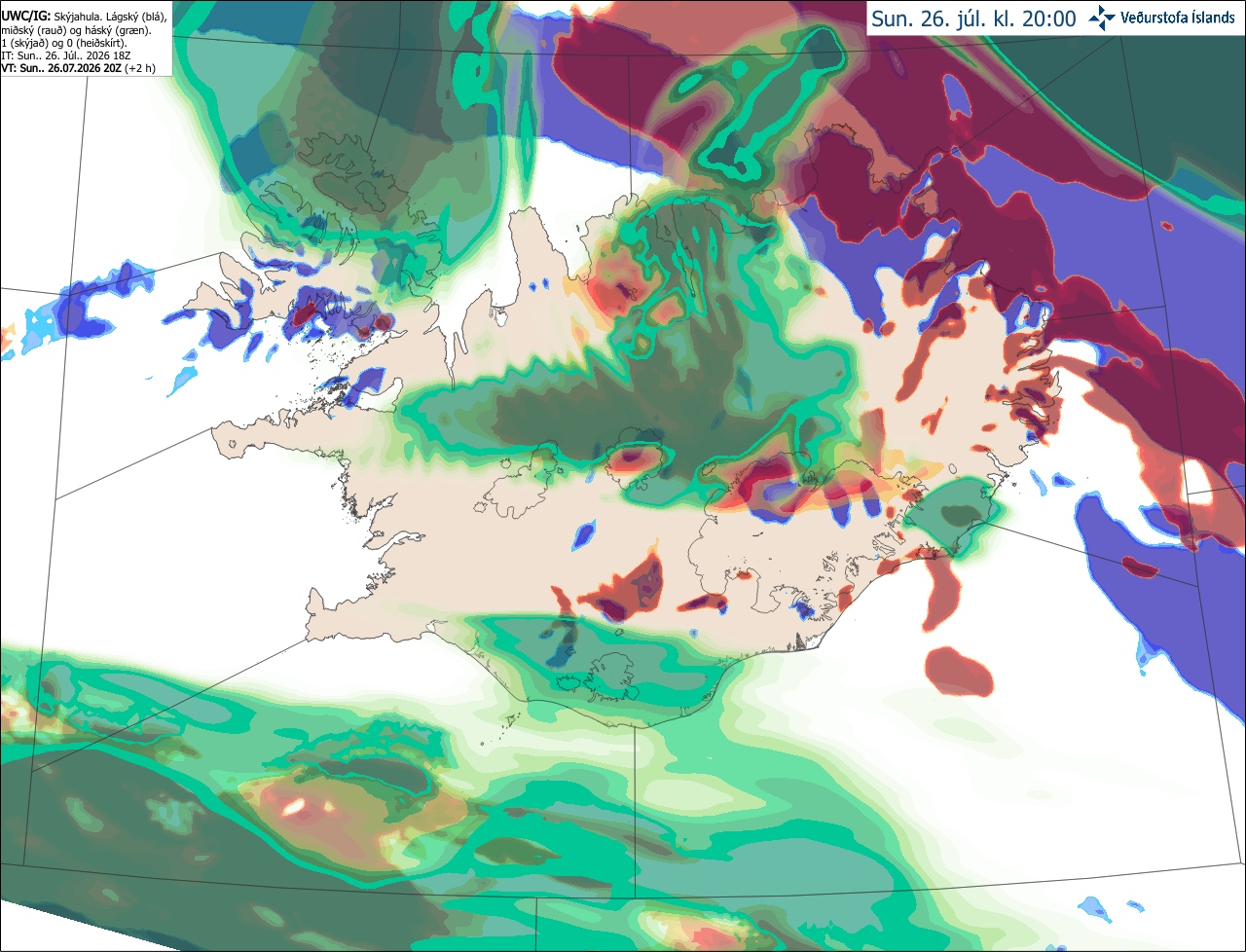
Task: Click the Veðurstofa Íslands logo icon
Action: coord(1103,18)
